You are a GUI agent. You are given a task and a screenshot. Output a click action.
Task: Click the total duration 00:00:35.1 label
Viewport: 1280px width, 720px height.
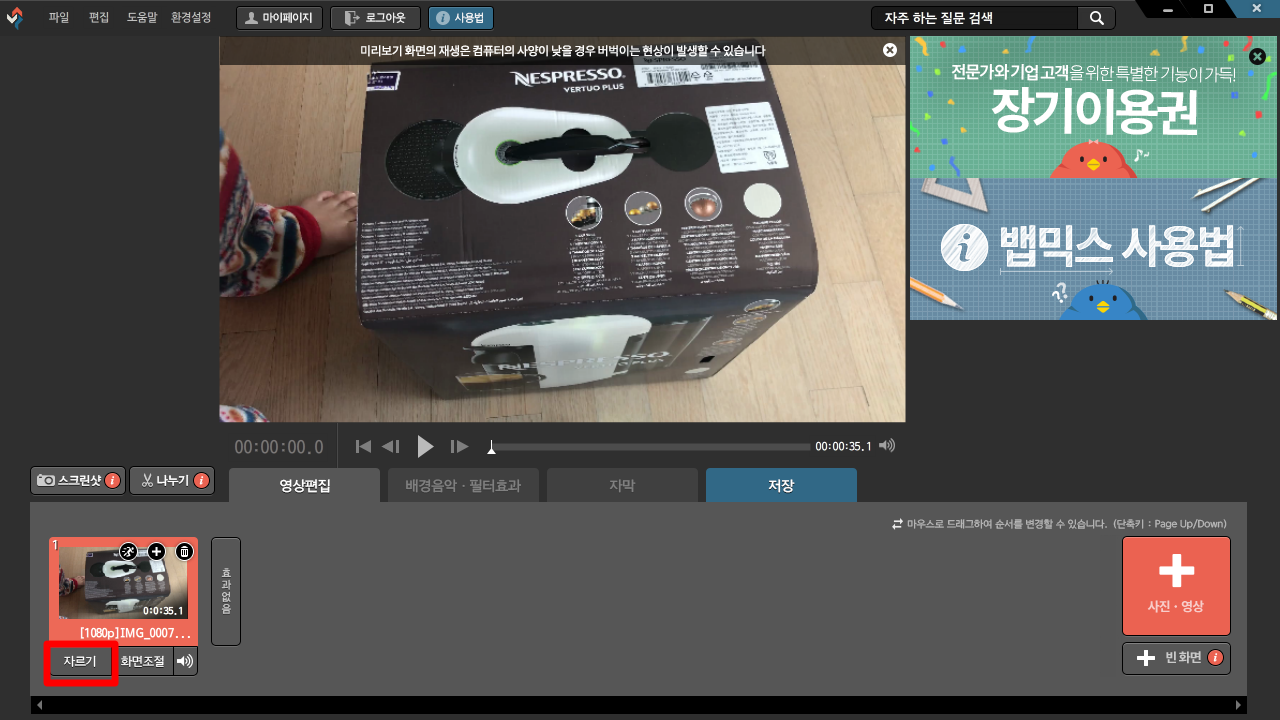click(x=844, y=446)
